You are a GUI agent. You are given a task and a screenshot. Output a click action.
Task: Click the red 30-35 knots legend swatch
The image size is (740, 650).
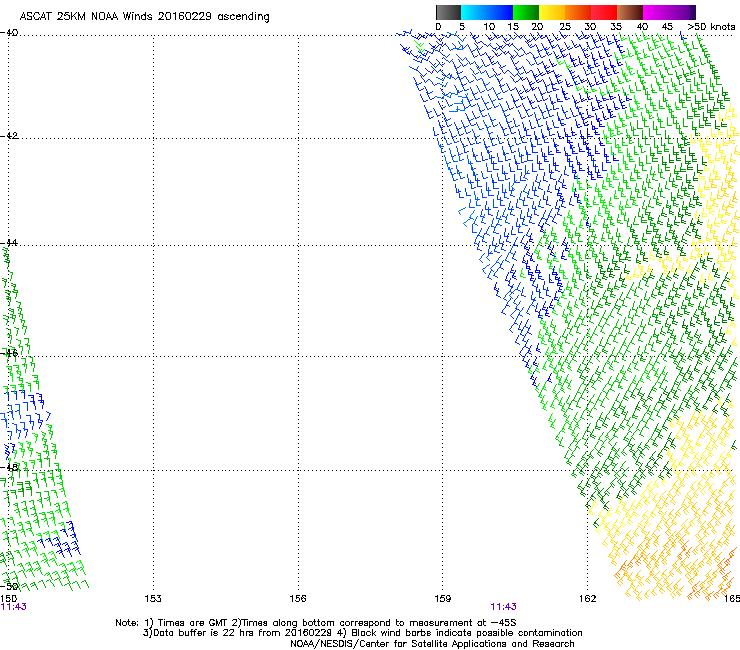click(x=604, y=12)
